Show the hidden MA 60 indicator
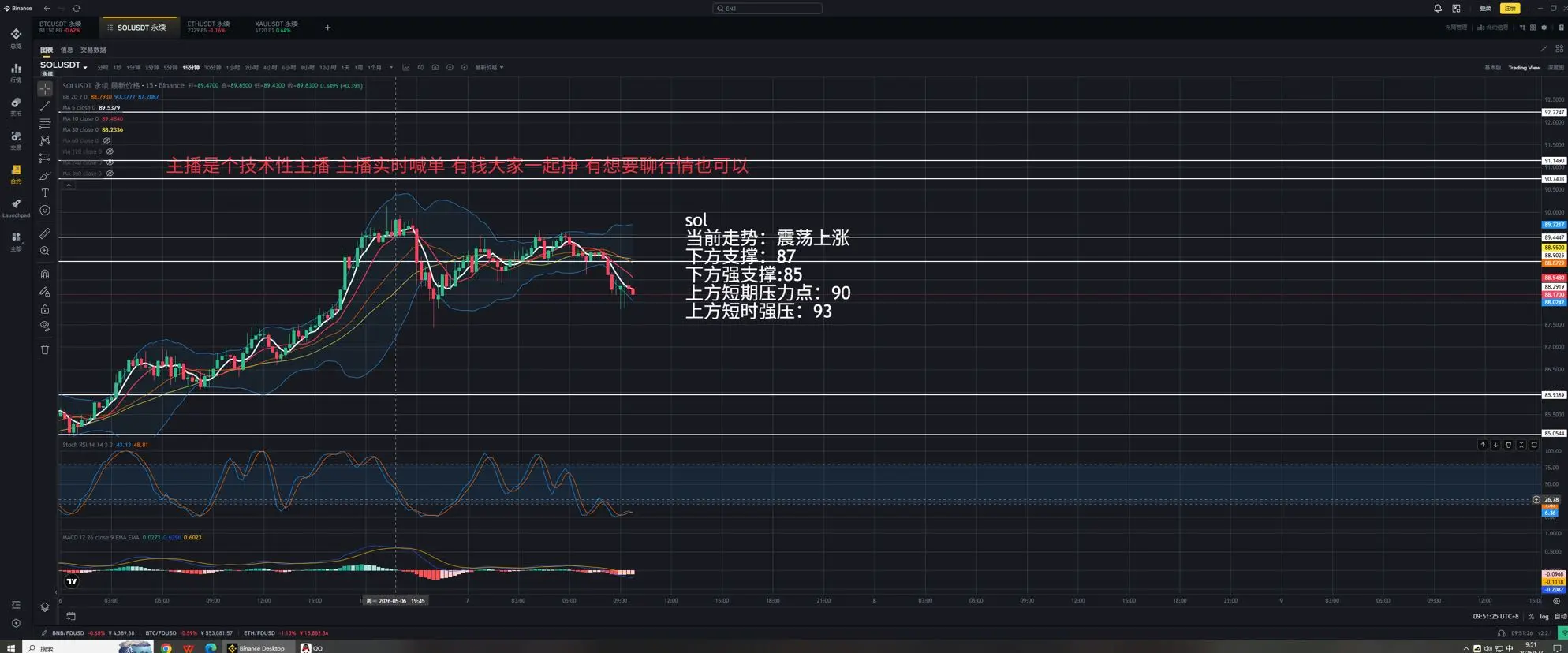The height and width of the screenshot is (653, 1568). (106, 140)
